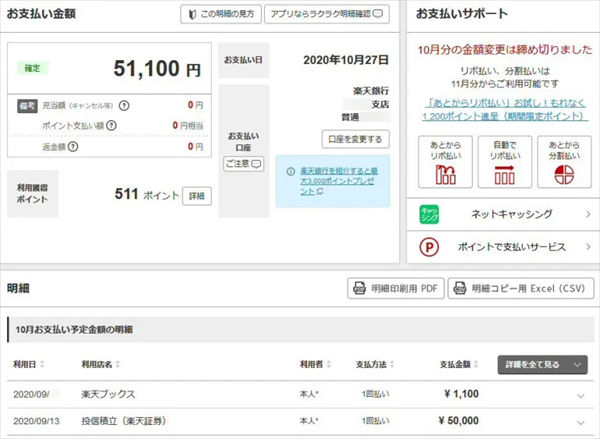
Task: Click printer icon on Excel CSV button
Action: point(460,288)
